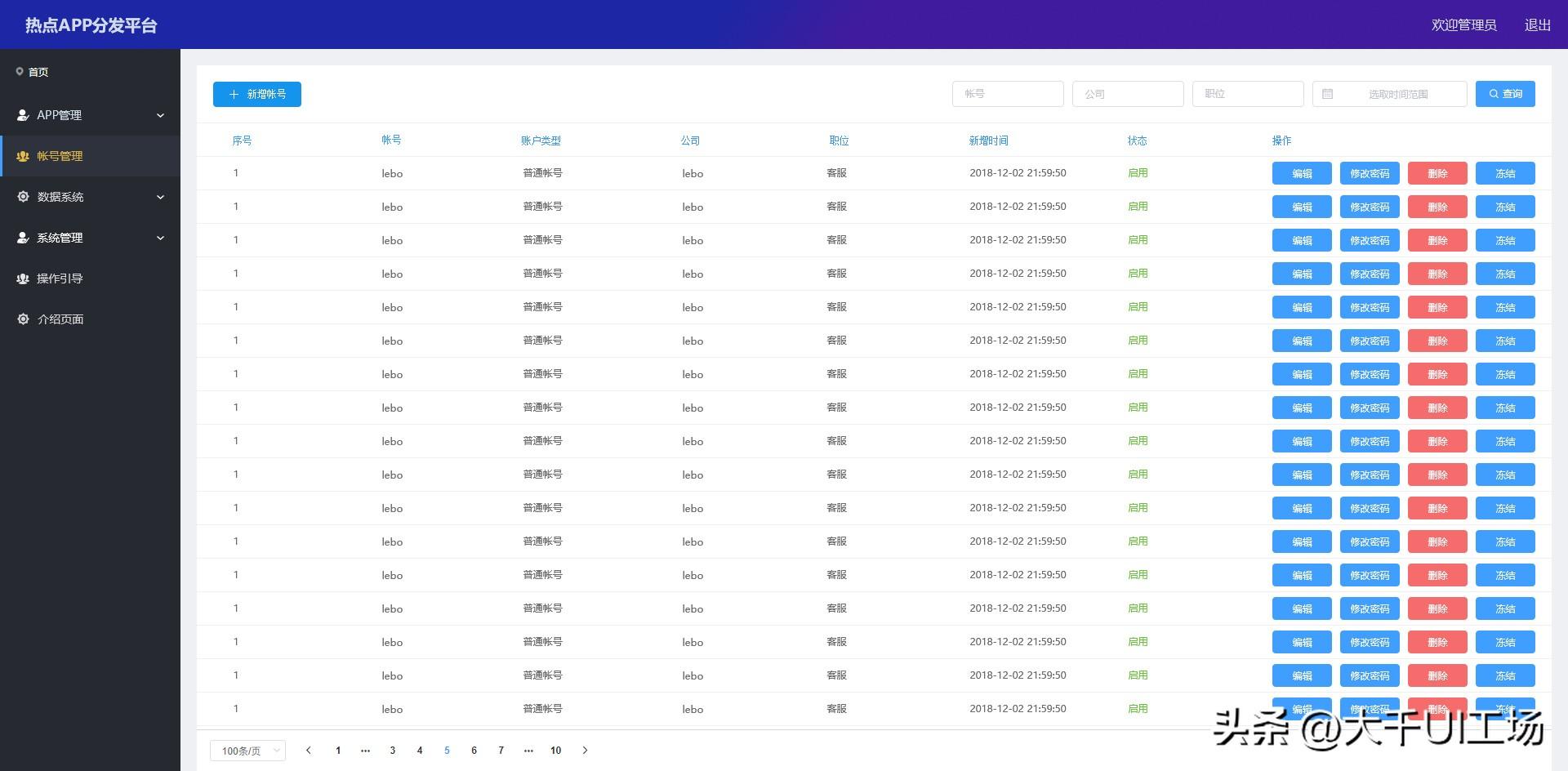This screenshot has height=771, width=1568.
Task: Expand the APP管理 menu chevron
Action: click(x=160, y=115)
